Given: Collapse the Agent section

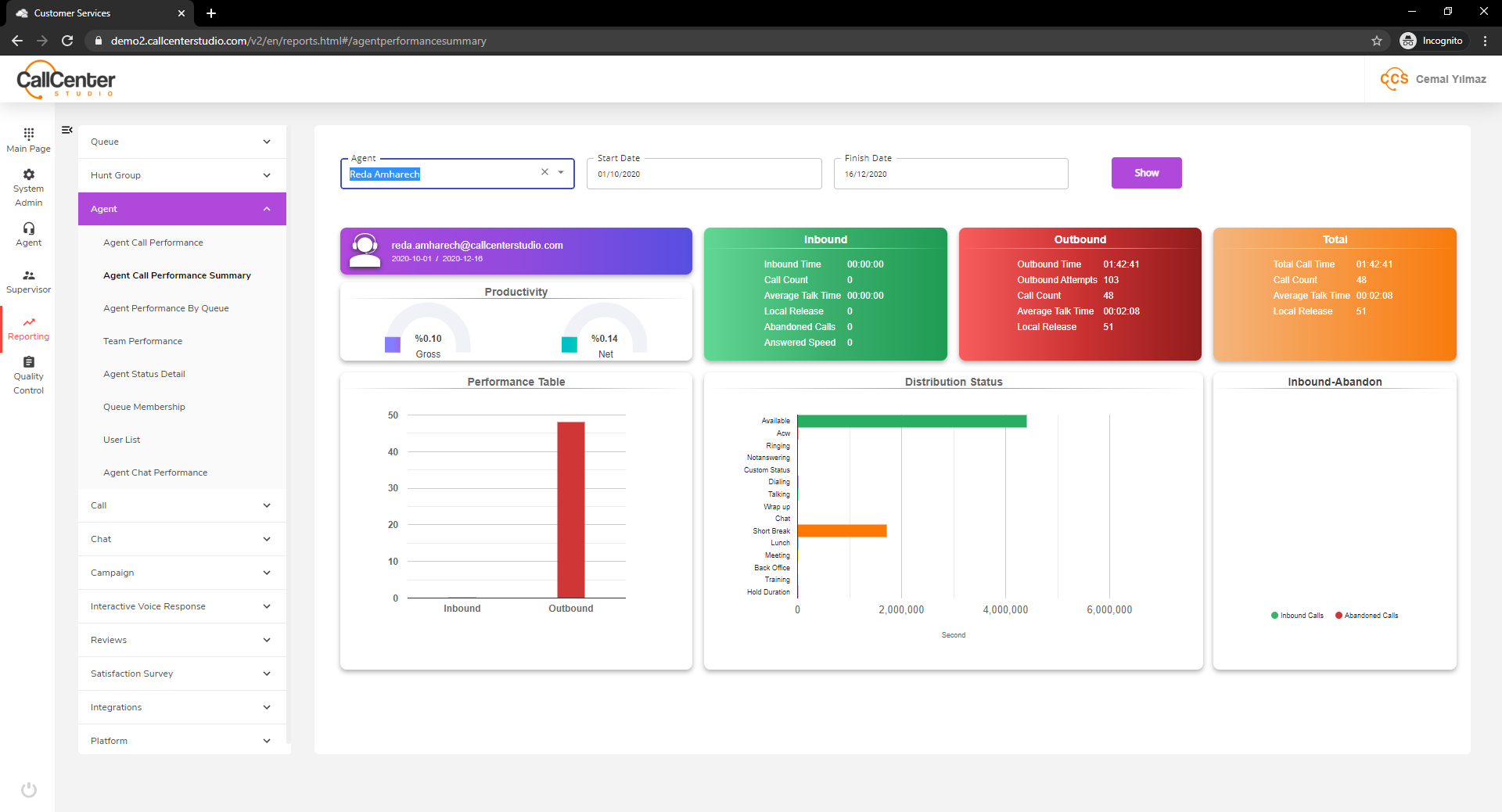Looking at the screenshot, I should click(x=182, y=209).
